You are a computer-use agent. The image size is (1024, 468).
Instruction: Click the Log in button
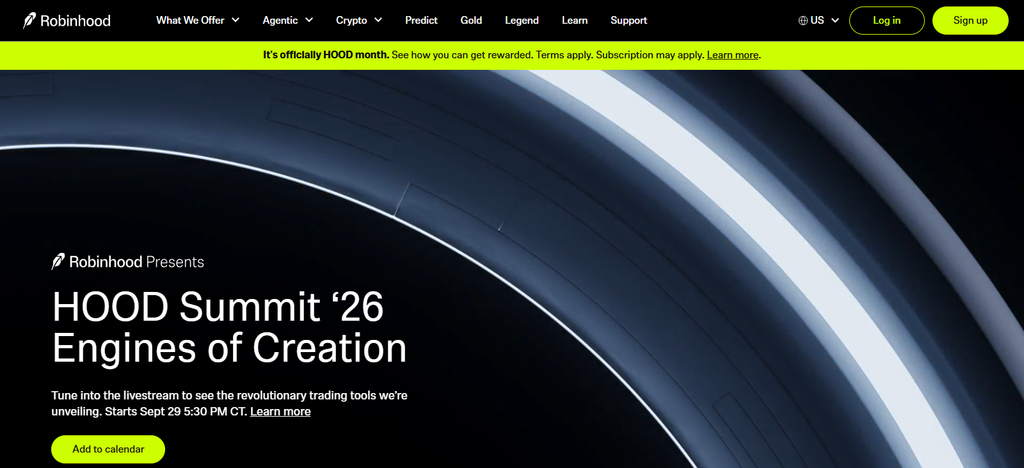[887, 20]
